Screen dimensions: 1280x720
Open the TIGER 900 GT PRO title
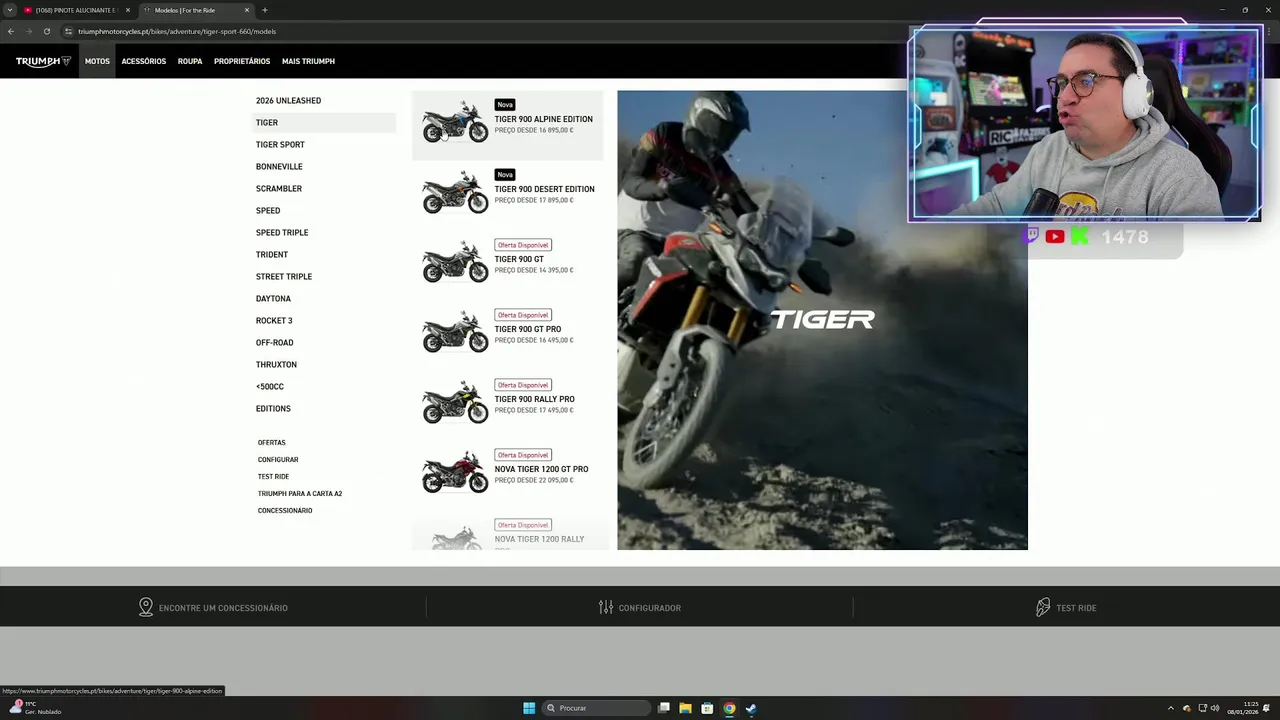click(x=528, y=329)
